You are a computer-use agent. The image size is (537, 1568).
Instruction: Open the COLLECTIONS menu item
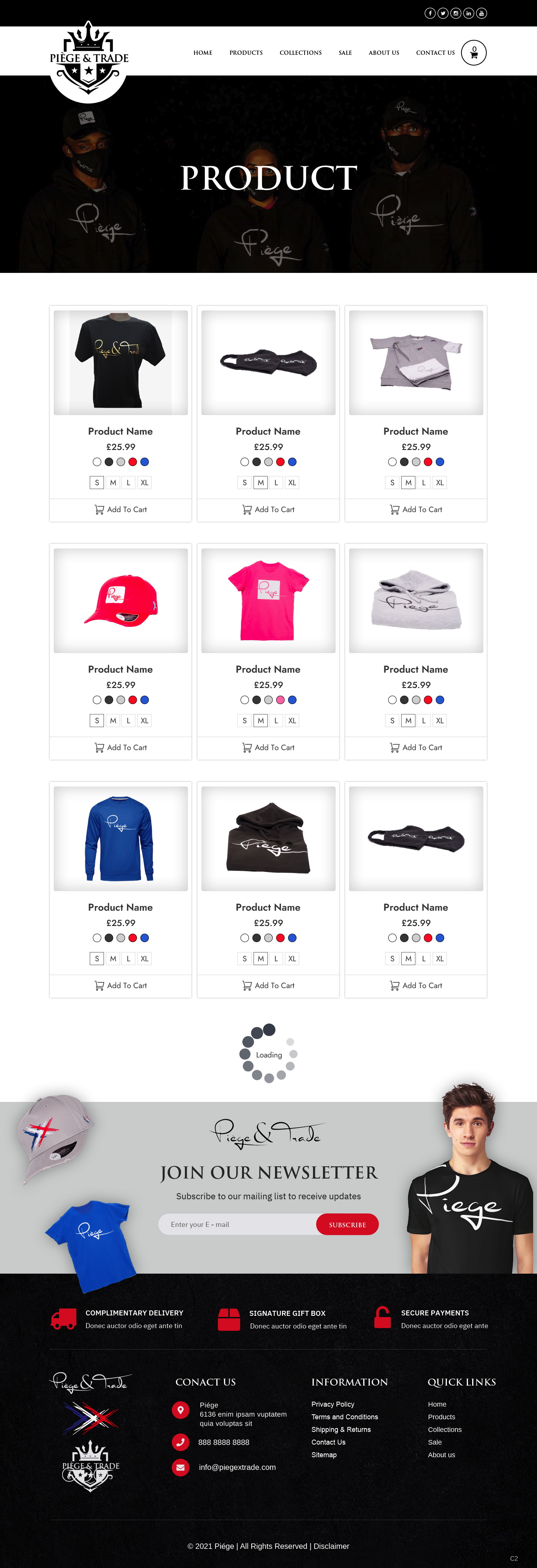click(x=301, y=53)
